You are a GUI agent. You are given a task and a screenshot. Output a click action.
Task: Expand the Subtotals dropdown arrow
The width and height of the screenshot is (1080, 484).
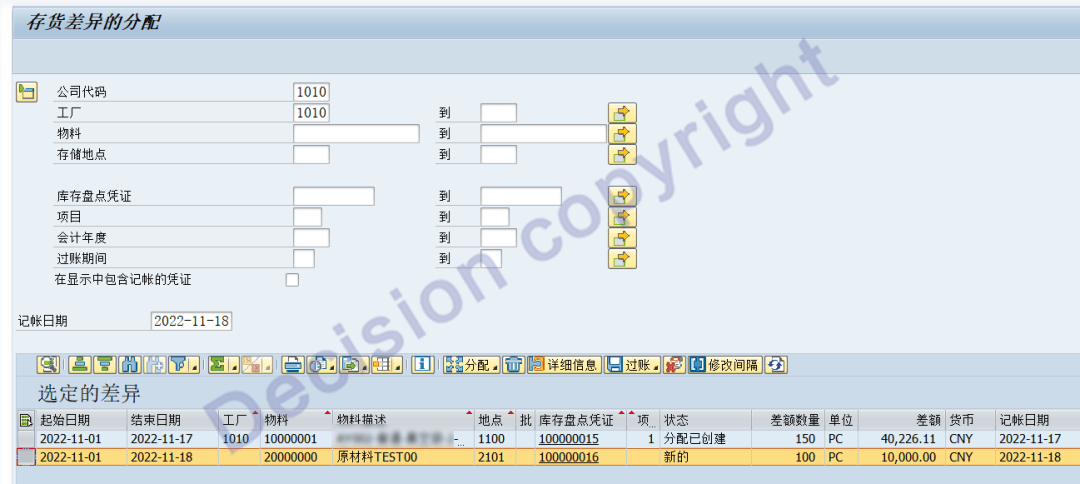click(268, 366)
